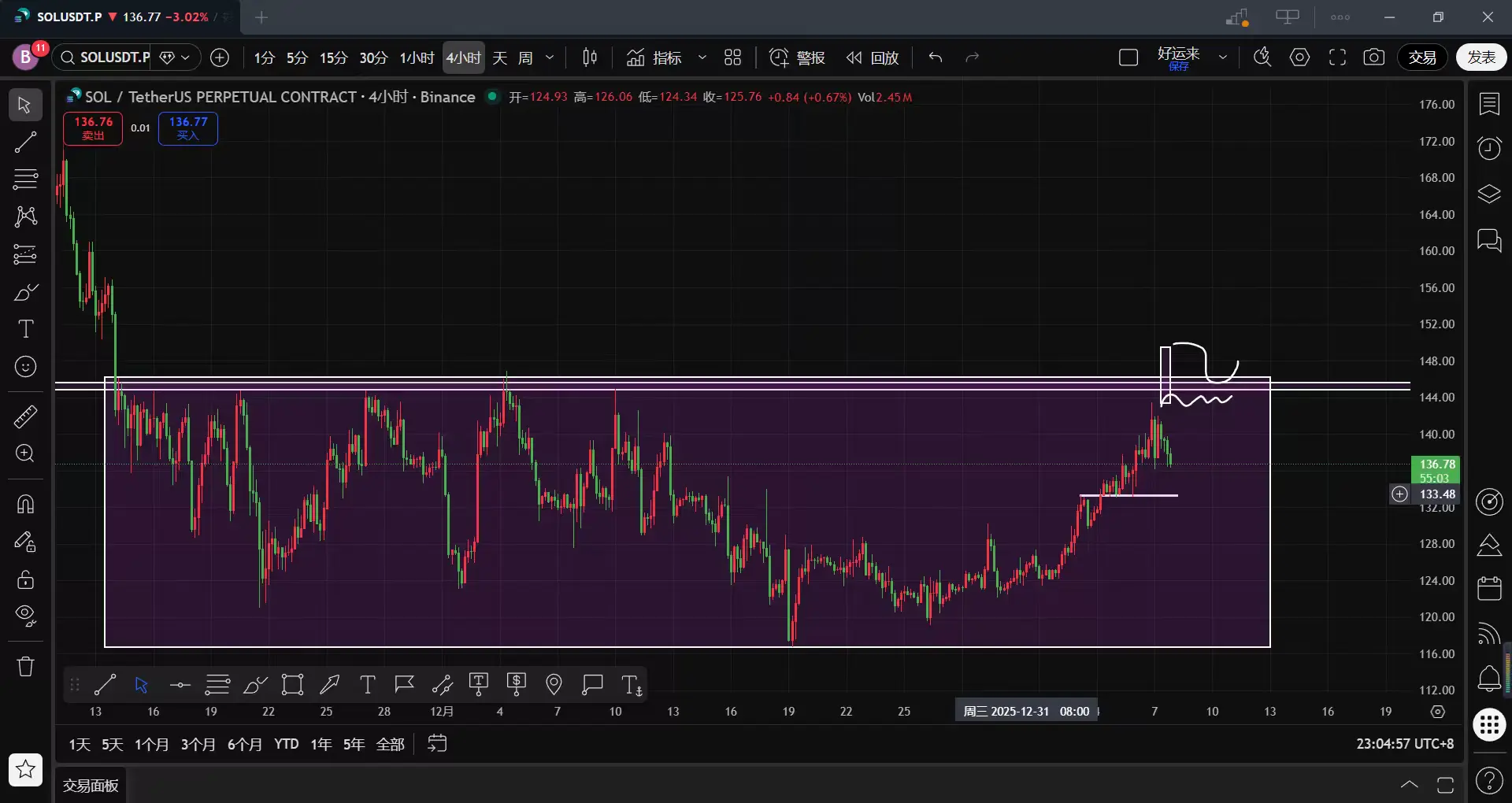Switch to the 1小时 interval
Screen dimensions: 1512x803
click(x=417, y=57)
